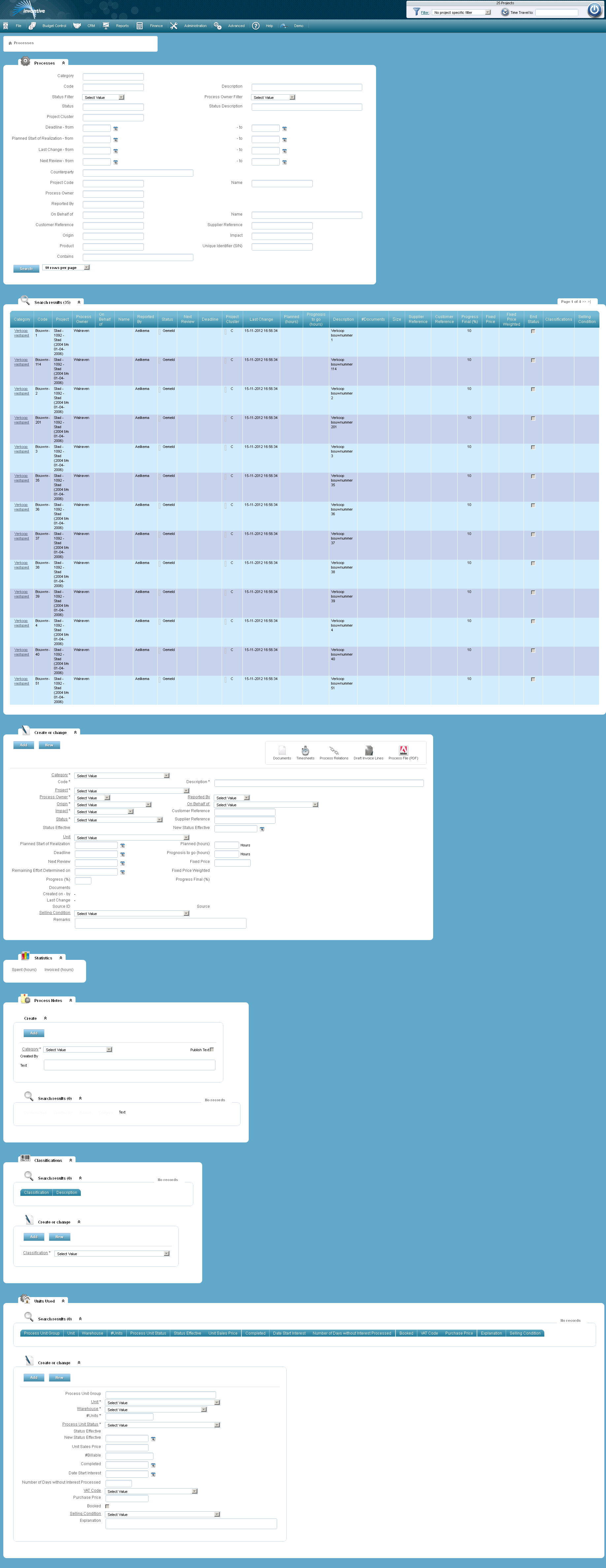
Task: Open calendar for Remaining Effort Determined on
Action: point(122,872)
